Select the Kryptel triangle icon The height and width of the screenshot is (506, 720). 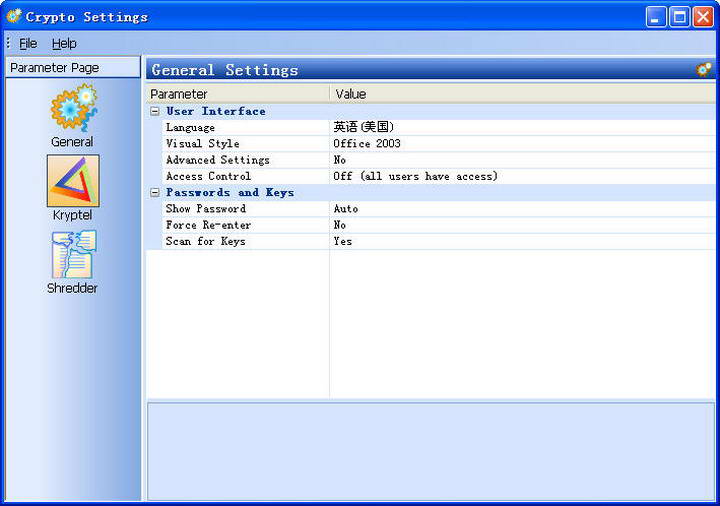pyautogui.click(x=73, y=181)
